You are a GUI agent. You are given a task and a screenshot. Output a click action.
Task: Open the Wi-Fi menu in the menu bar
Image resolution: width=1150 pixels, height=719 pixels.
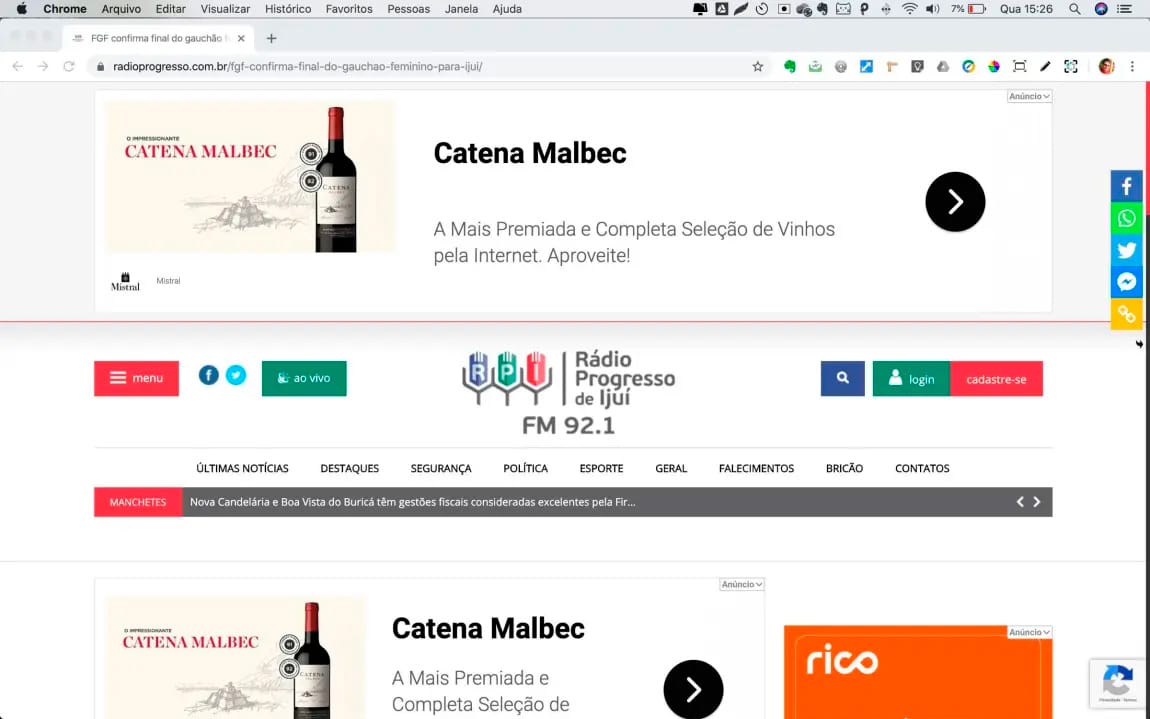pos(909,9)
